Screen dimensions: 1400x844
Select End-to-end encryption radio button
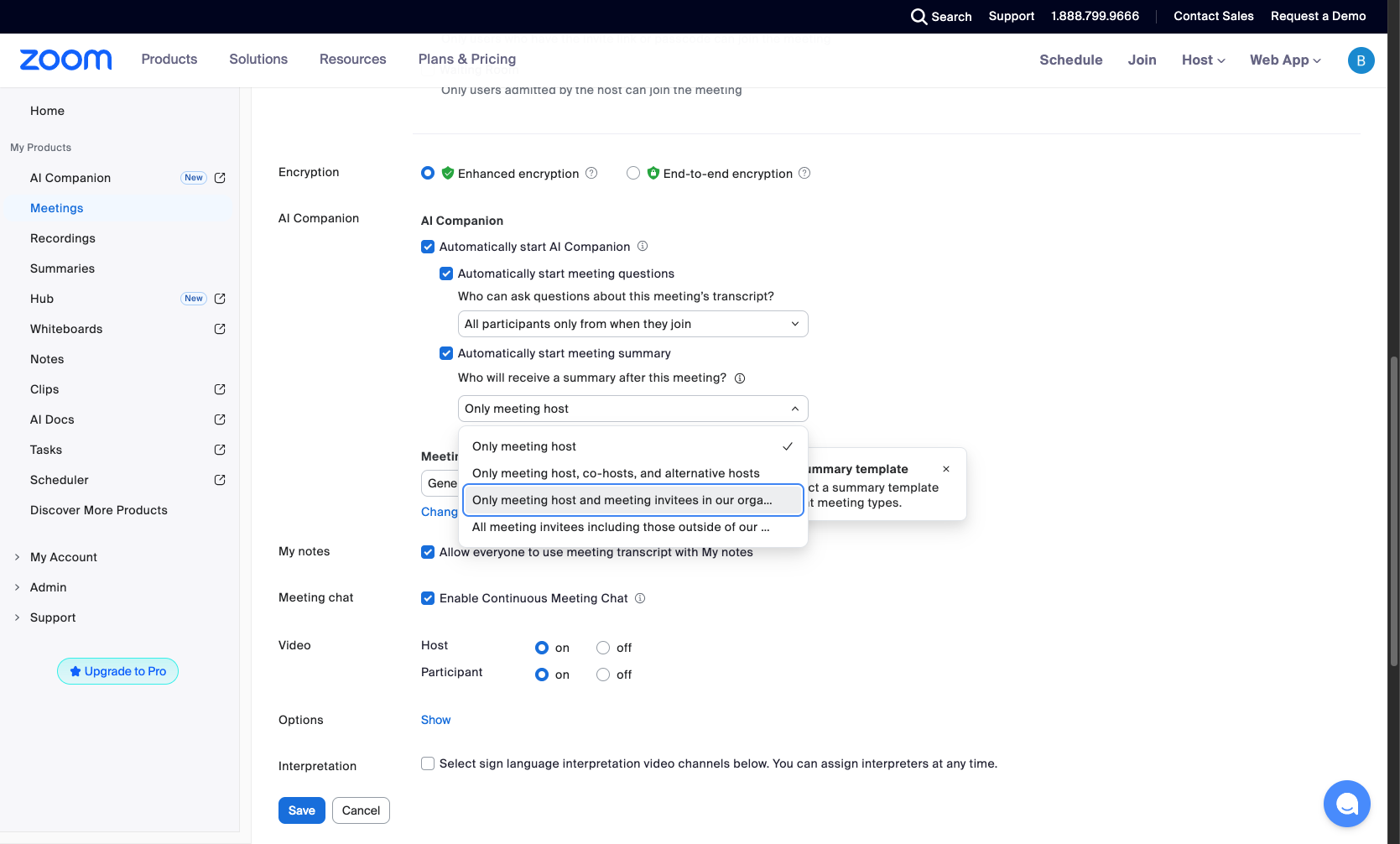point(633,173)
